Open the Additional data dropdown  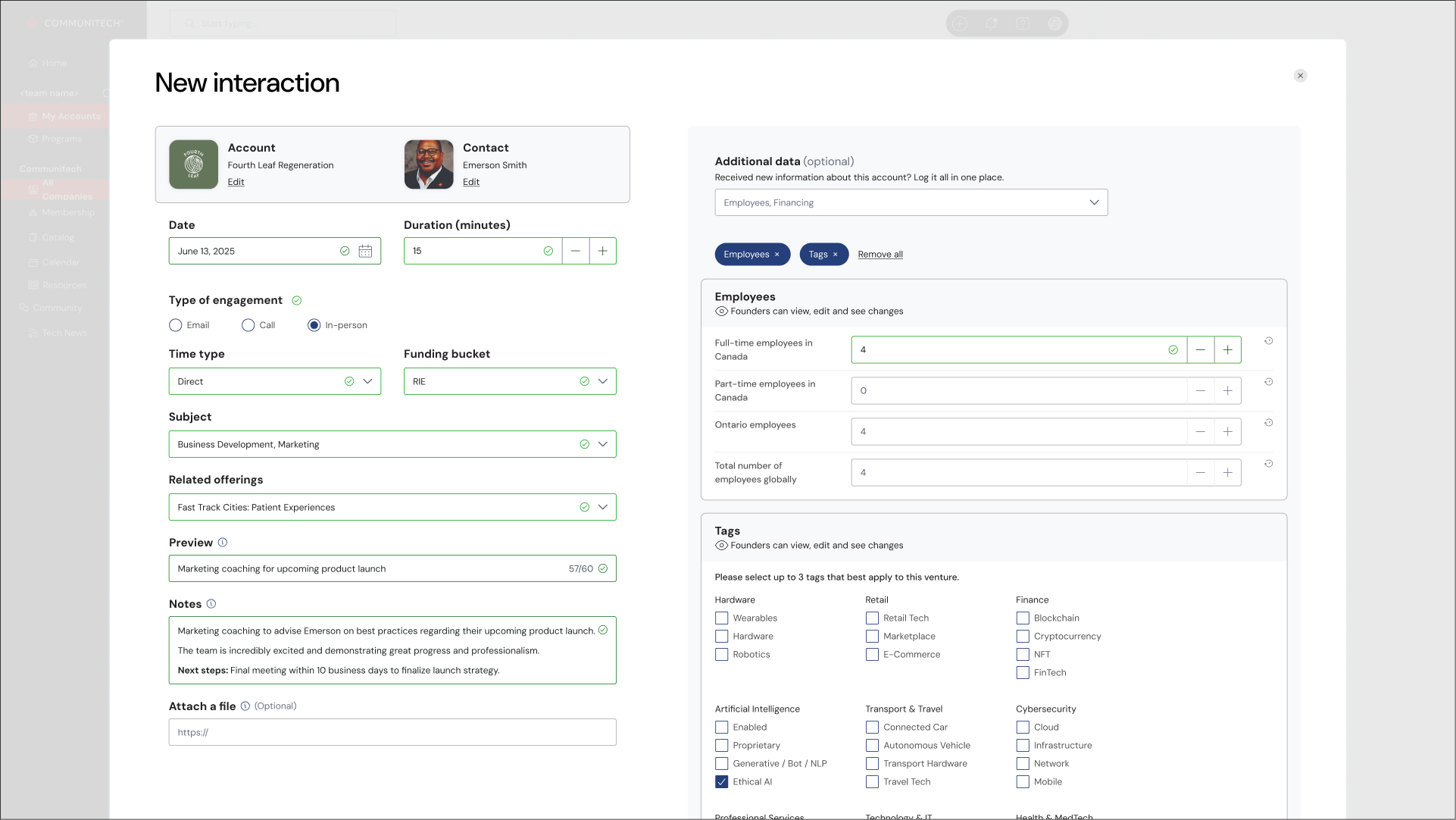point(1093,202)
